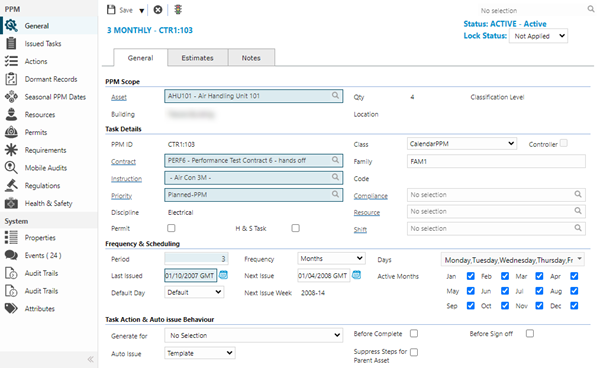Click search icon in Asset field

tap(335, 96)
